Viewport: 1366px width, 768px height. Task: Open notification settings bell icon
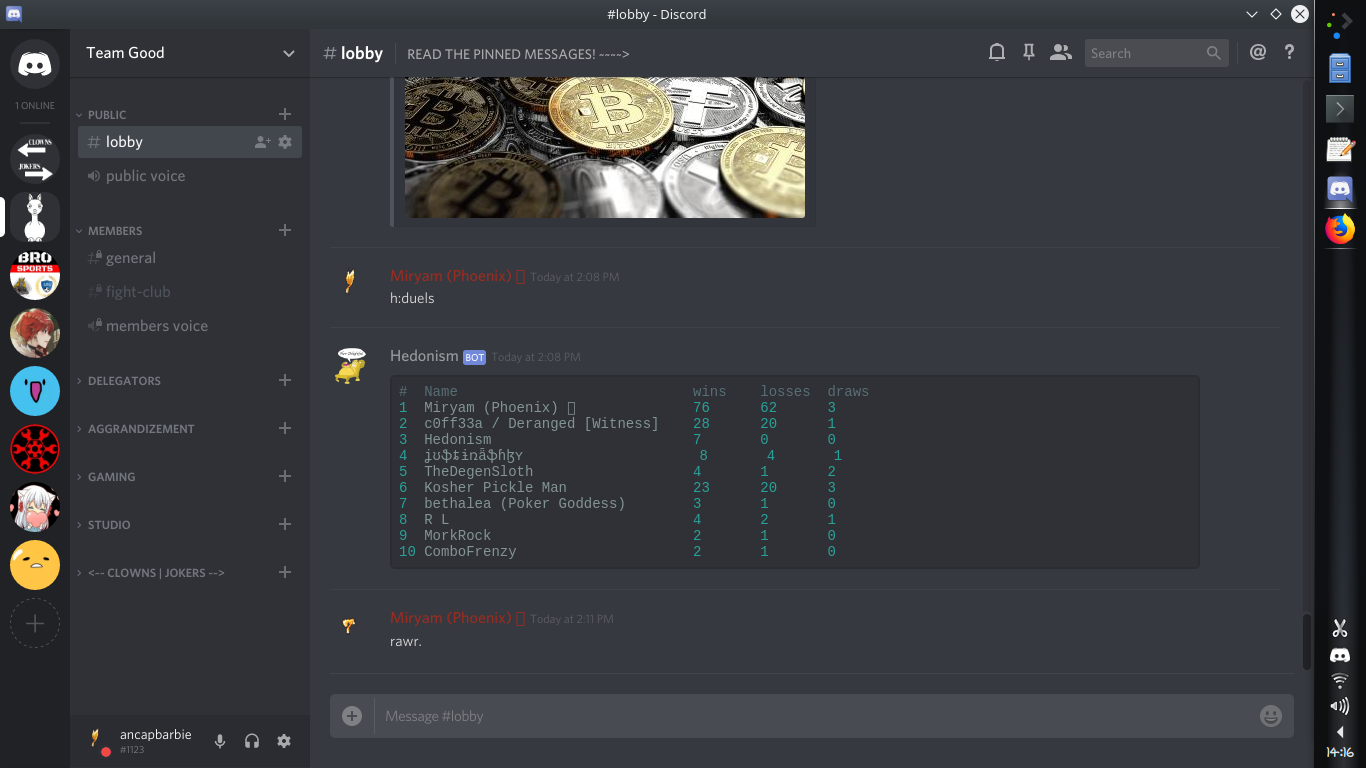997,53
